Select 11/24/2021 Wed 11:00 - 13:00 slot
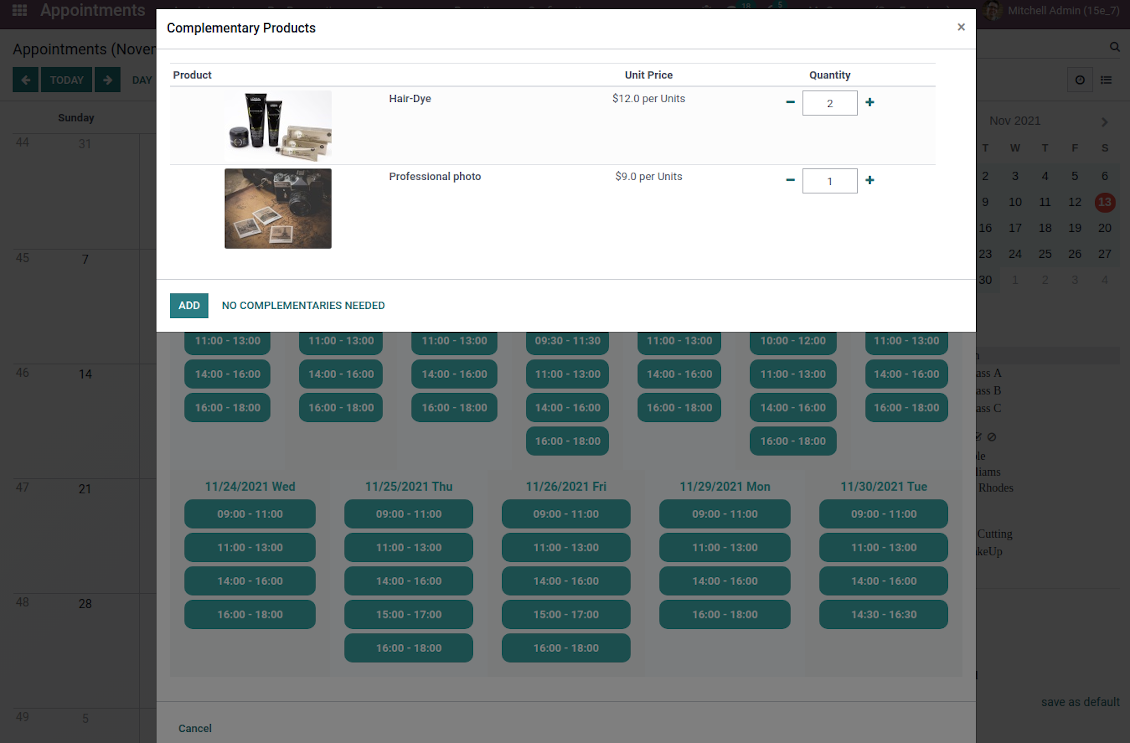Screen dimensions: 1130x743 (x=250, y=547)
